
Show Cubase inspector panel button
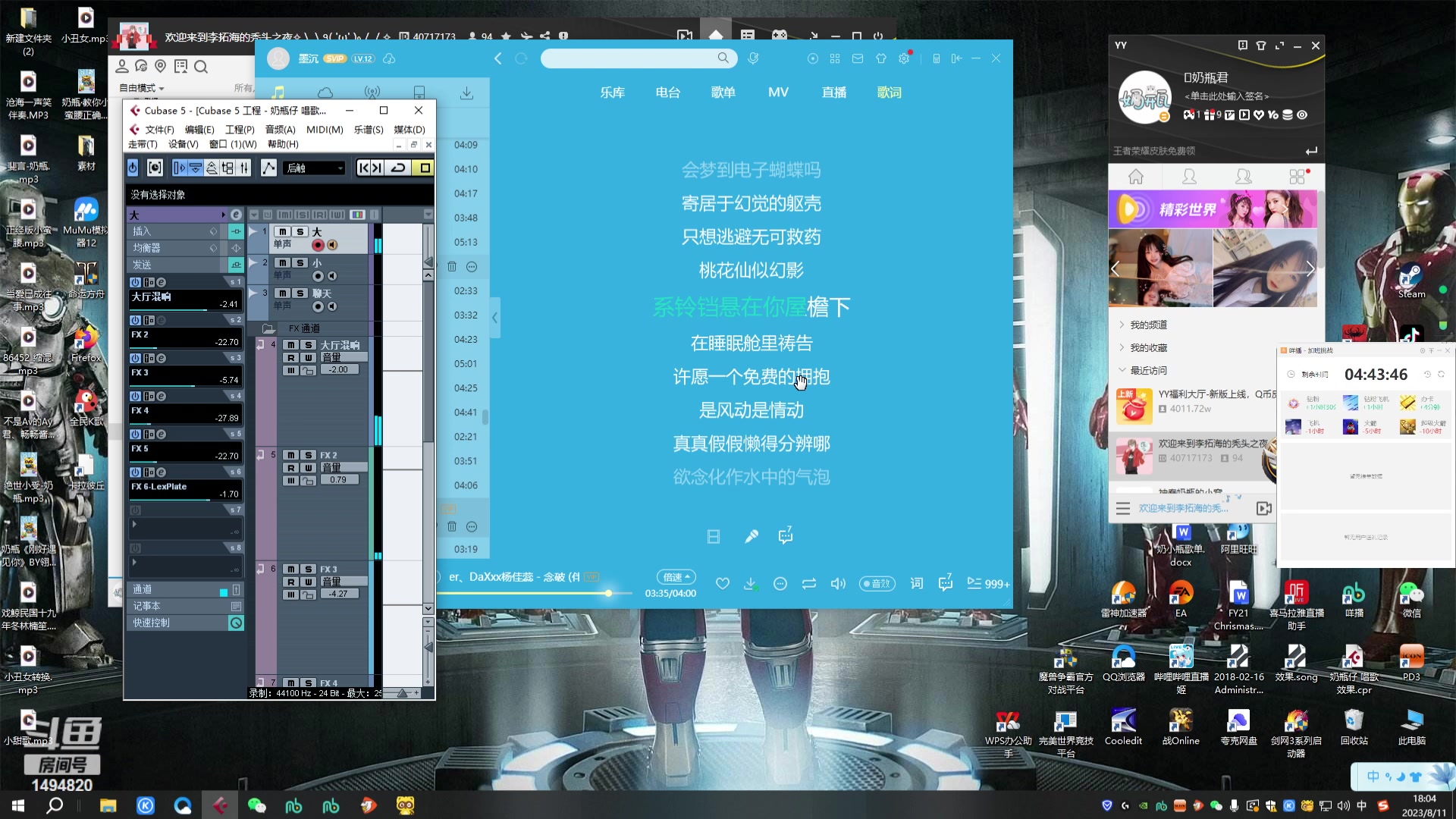[179, 168]
